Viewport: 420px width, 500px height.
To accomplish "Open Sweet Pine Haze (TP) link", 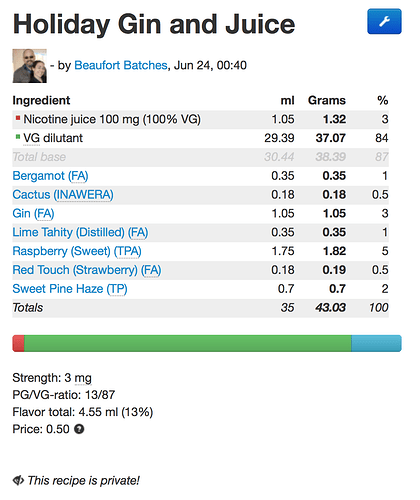I will pos(70,289).
